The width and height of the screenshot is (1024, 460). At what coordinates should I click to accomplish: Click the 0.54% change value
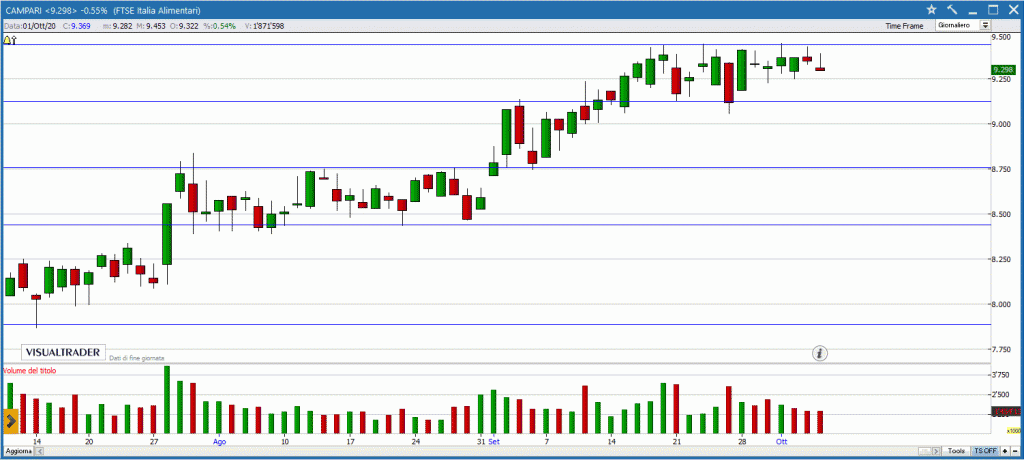click(225, 26)
